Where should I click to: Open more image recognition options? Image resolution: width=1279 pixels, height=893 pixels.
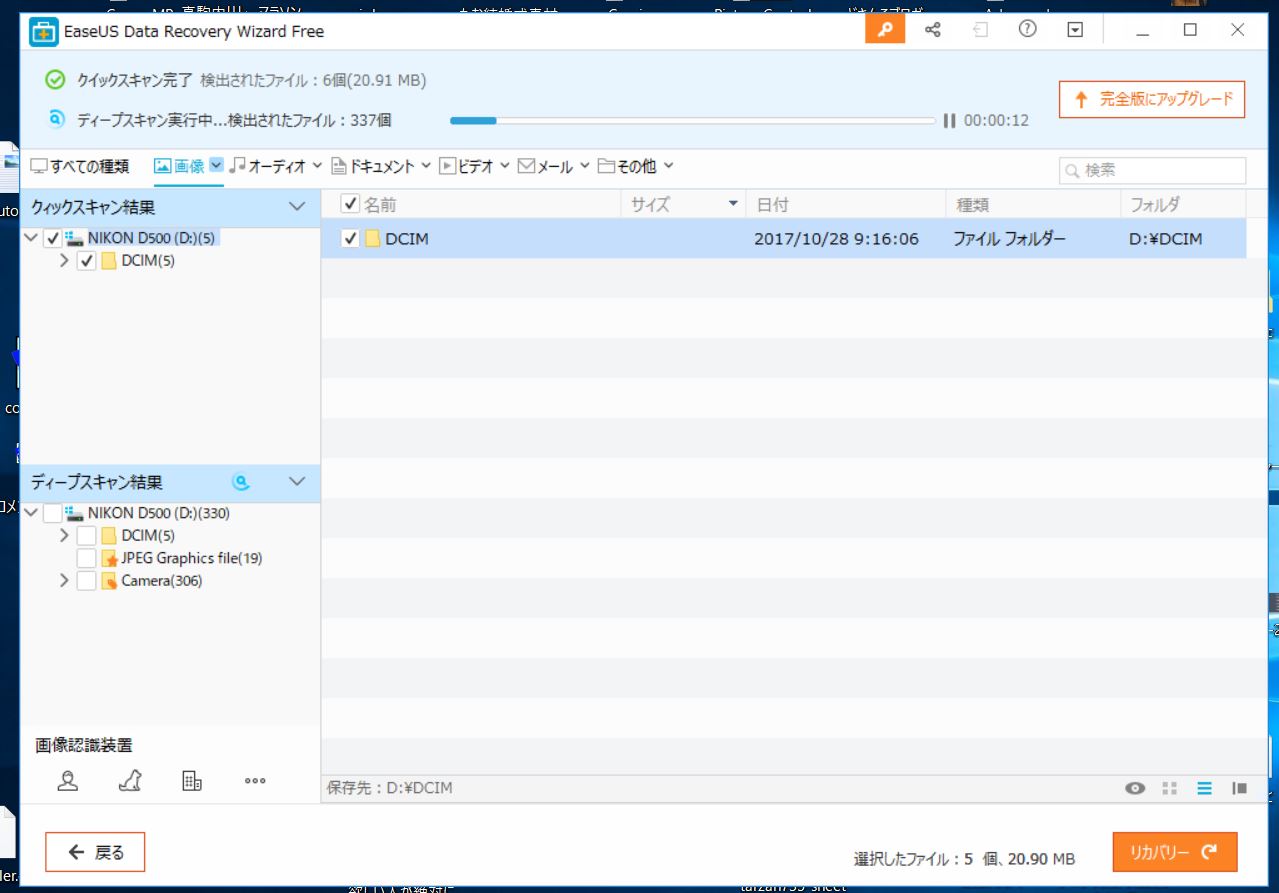pyautogui.click(x=255, y=781)
